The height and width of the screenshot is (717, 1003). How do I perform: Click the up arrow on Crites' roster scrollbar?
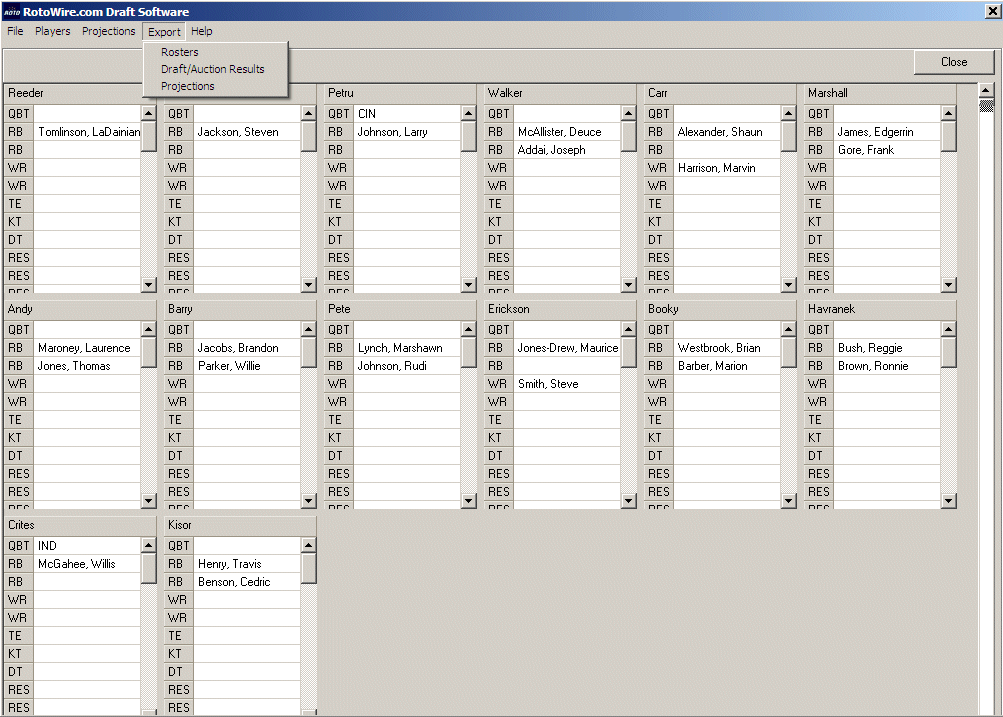coord(148,546)
